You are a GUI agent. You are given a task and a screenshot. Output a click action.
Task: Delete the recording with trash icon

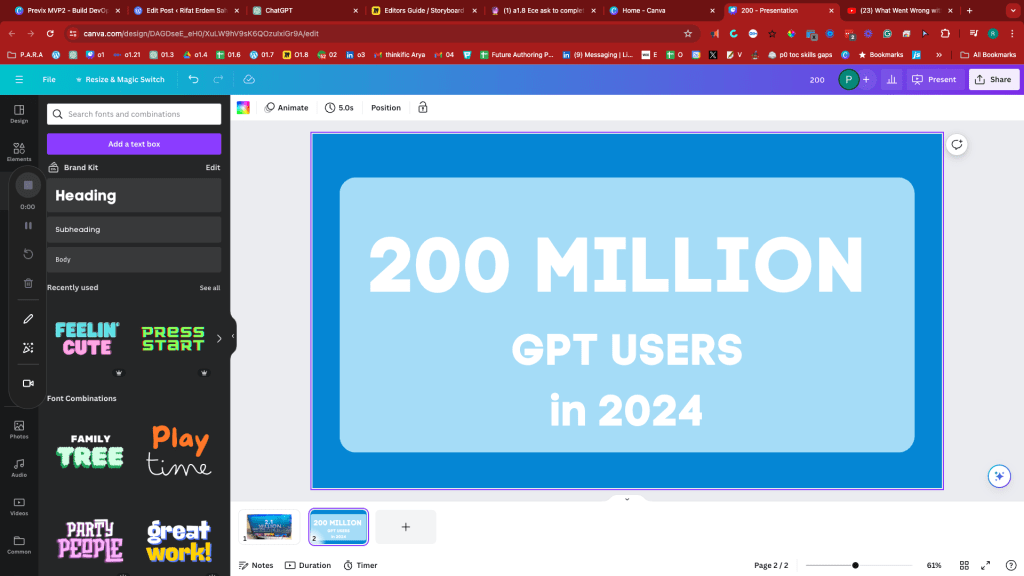[28, 283]
